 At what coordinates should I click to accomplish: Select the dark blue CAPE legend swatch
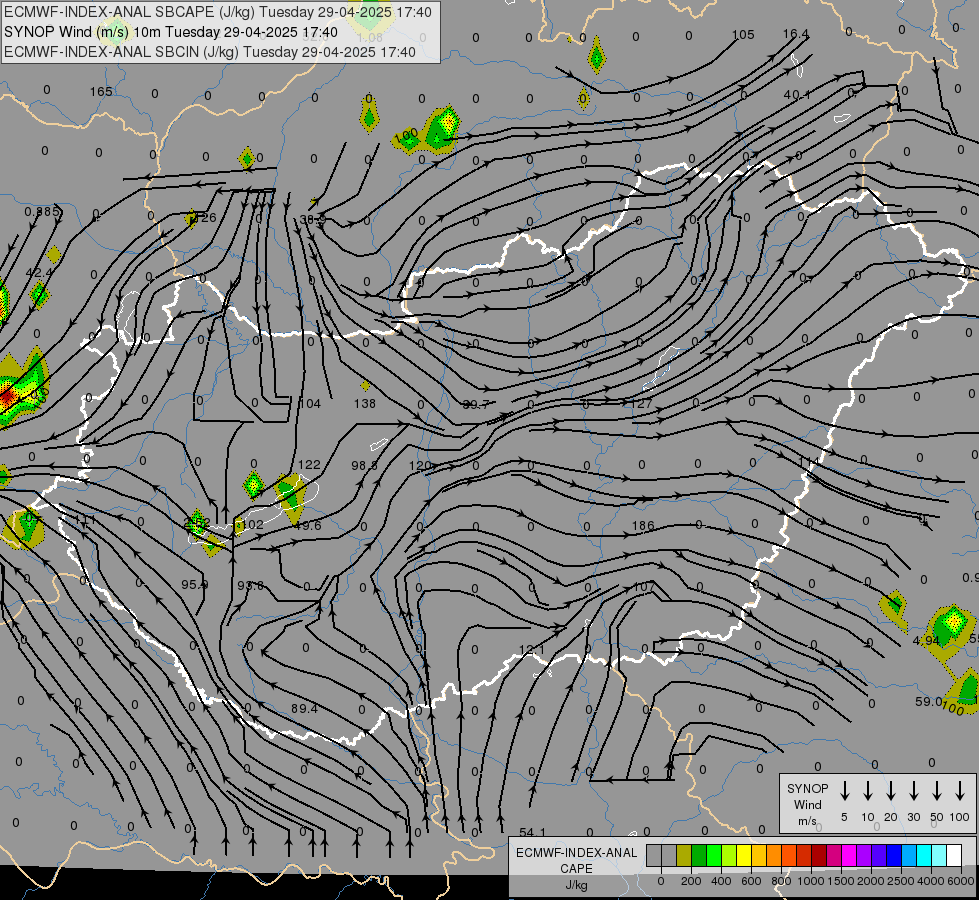[x=894, y=855]
